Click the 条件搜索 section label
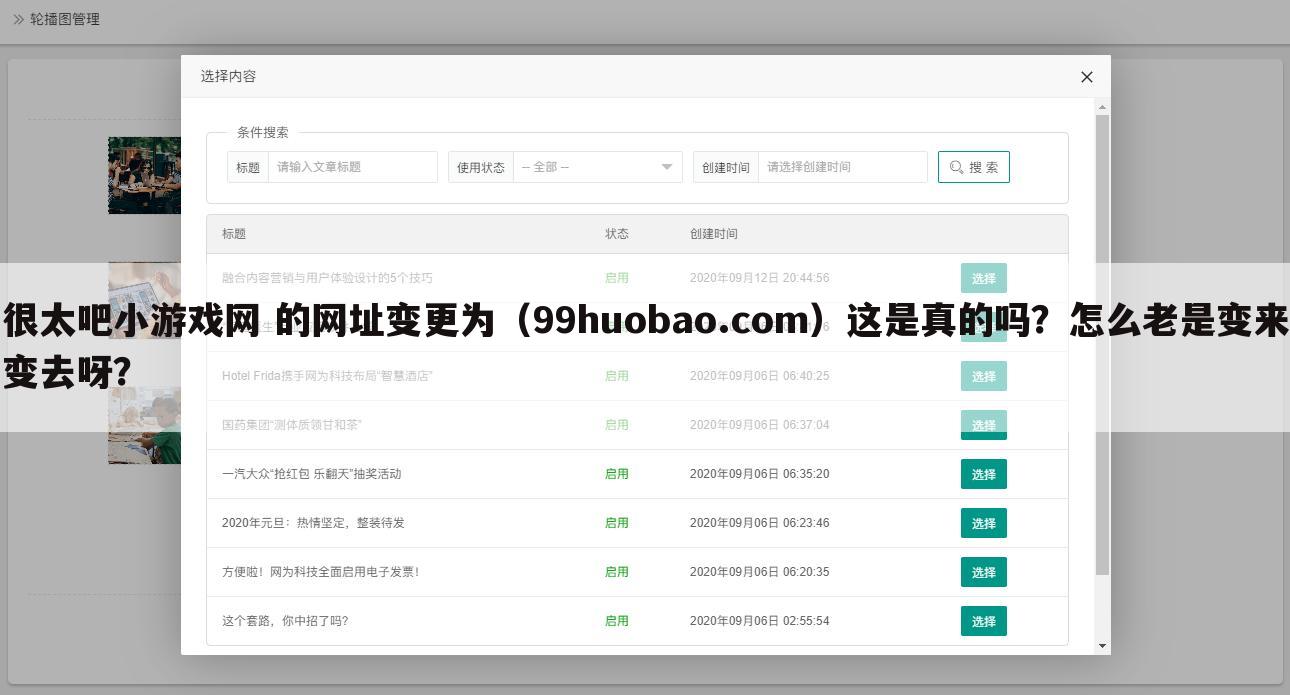Image resolution: width=1290 pixels, height=695 pixels. click(x=263, y=132)
